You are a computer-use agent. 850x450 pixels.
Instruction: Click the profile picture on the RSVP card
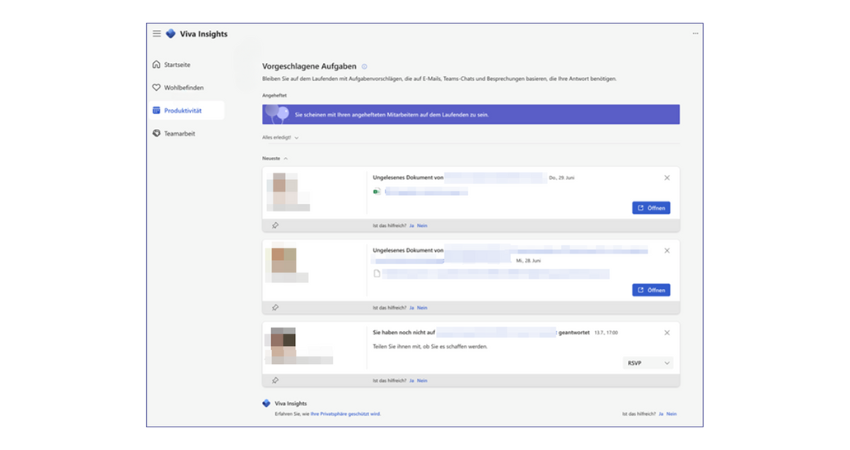coord(283,342)
